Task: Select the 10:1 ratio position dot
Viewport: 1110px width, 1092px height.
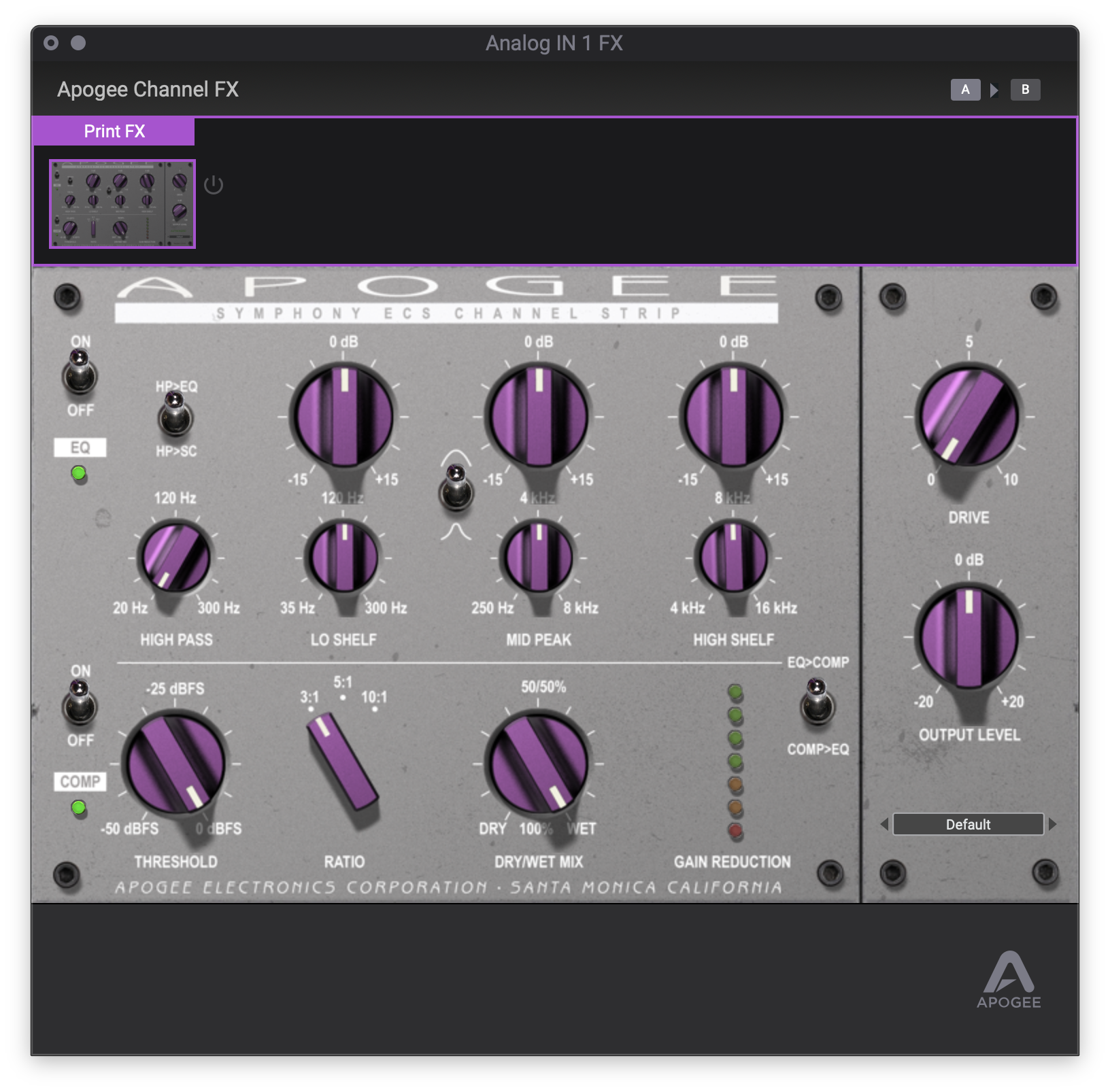Action: pyautogui.click(x=375, y=709)
